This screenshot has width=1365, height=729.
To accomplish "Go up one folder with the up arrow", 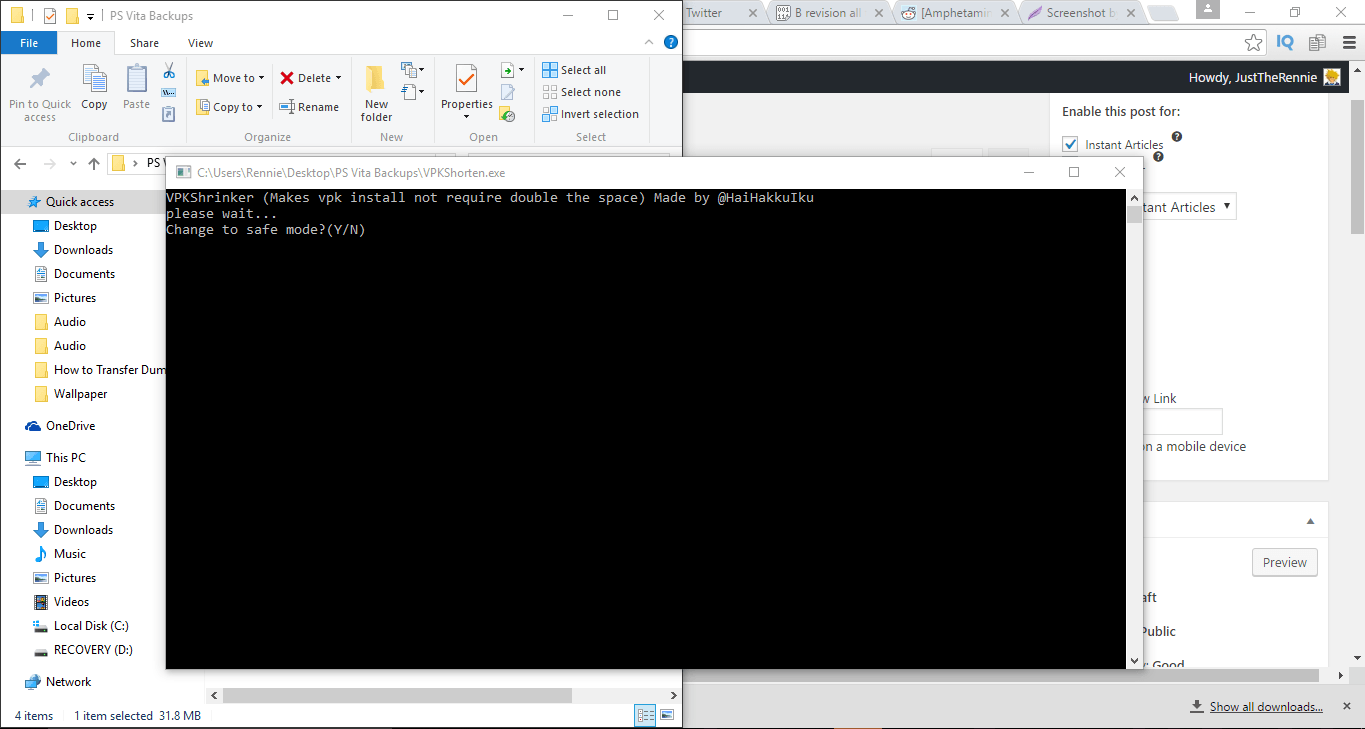I will tap(94, 163).
